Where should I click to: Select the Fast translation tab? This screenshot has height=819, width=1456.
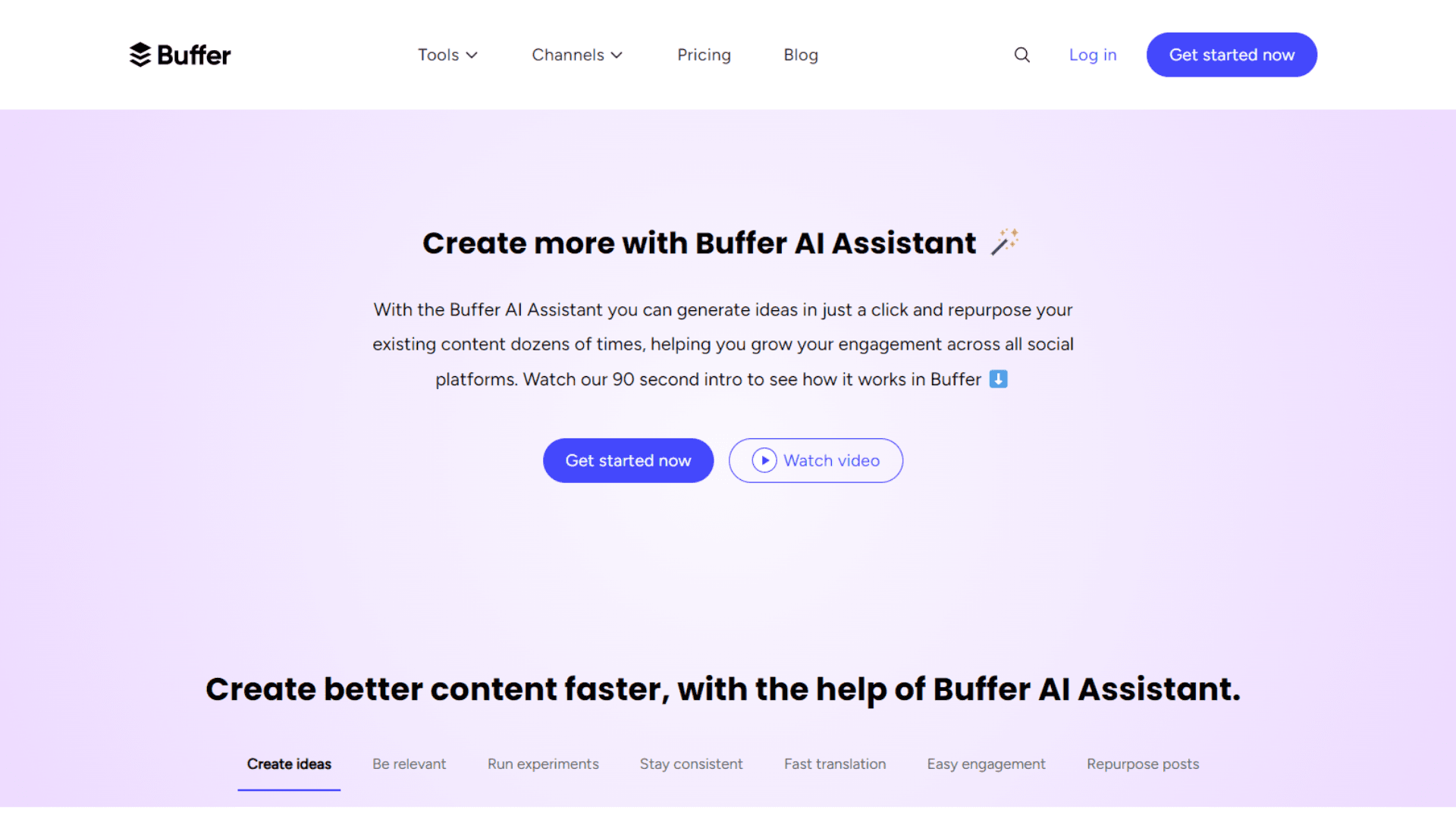point(836,763)
